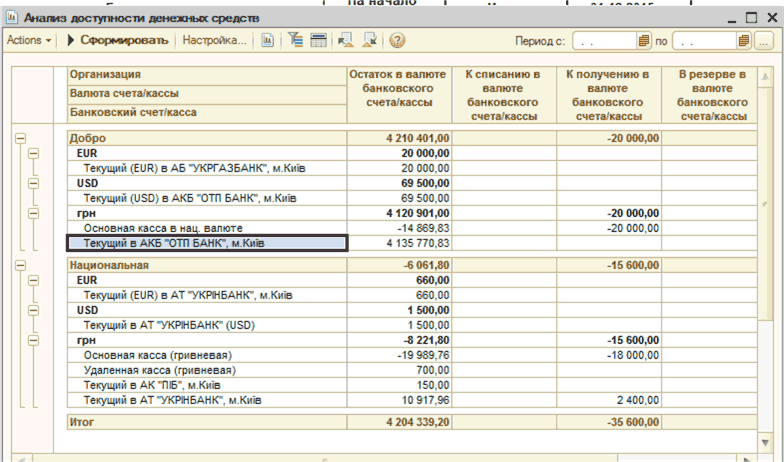The image size is (784, 462).
Task: Click the funnel filter icon in toolbar
Action: pos(296,41)
